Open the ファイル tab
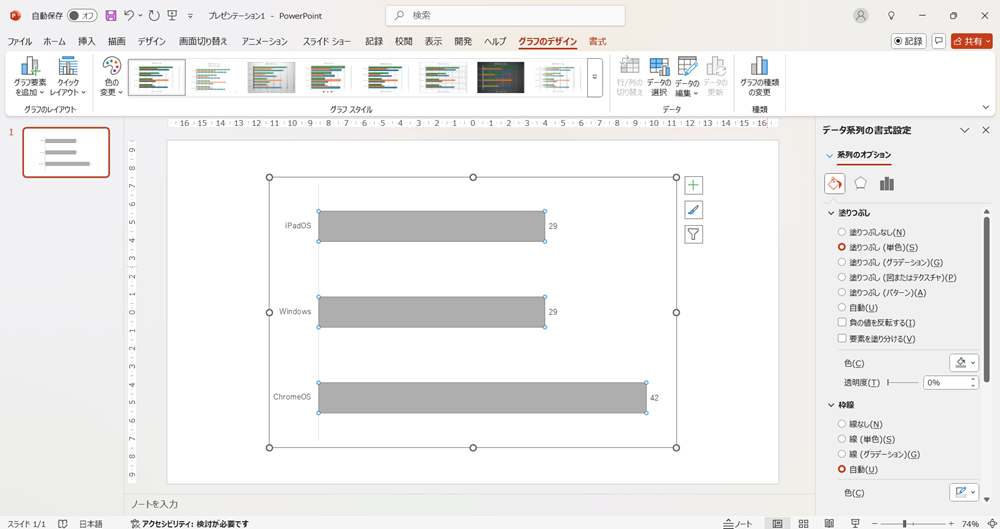Image resolution: width=1000 pixels, height=529 pixels. (x=20, y=41)
